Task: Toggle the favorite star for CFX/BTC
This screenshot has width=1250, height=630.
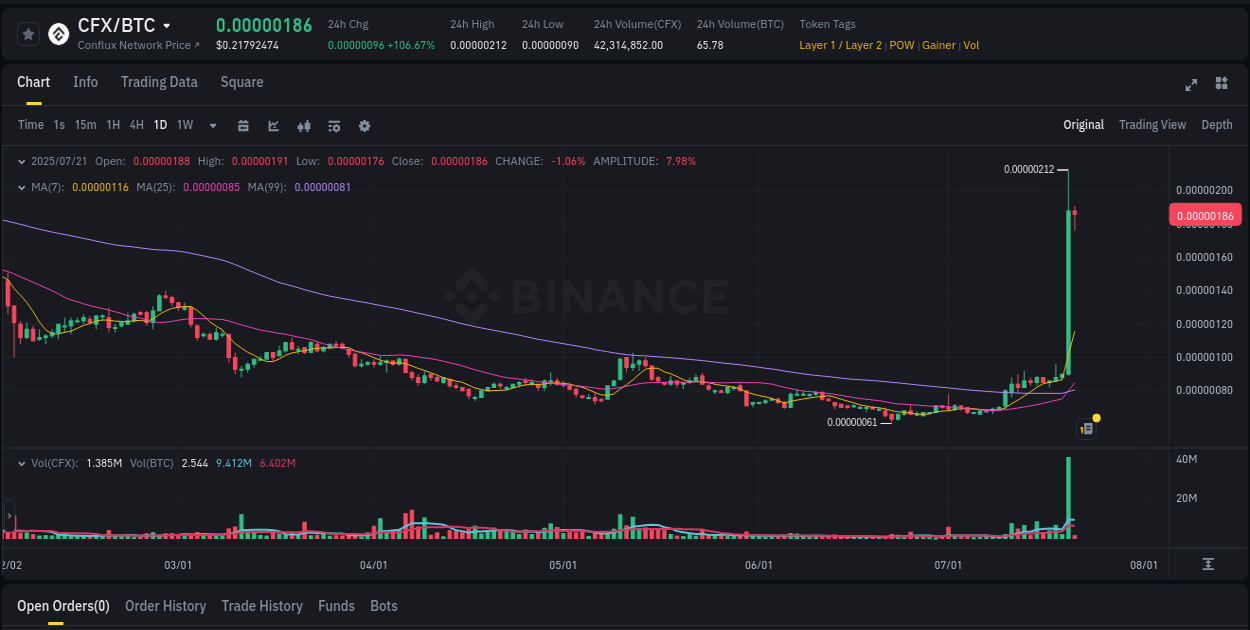Action: click(28, 33)
